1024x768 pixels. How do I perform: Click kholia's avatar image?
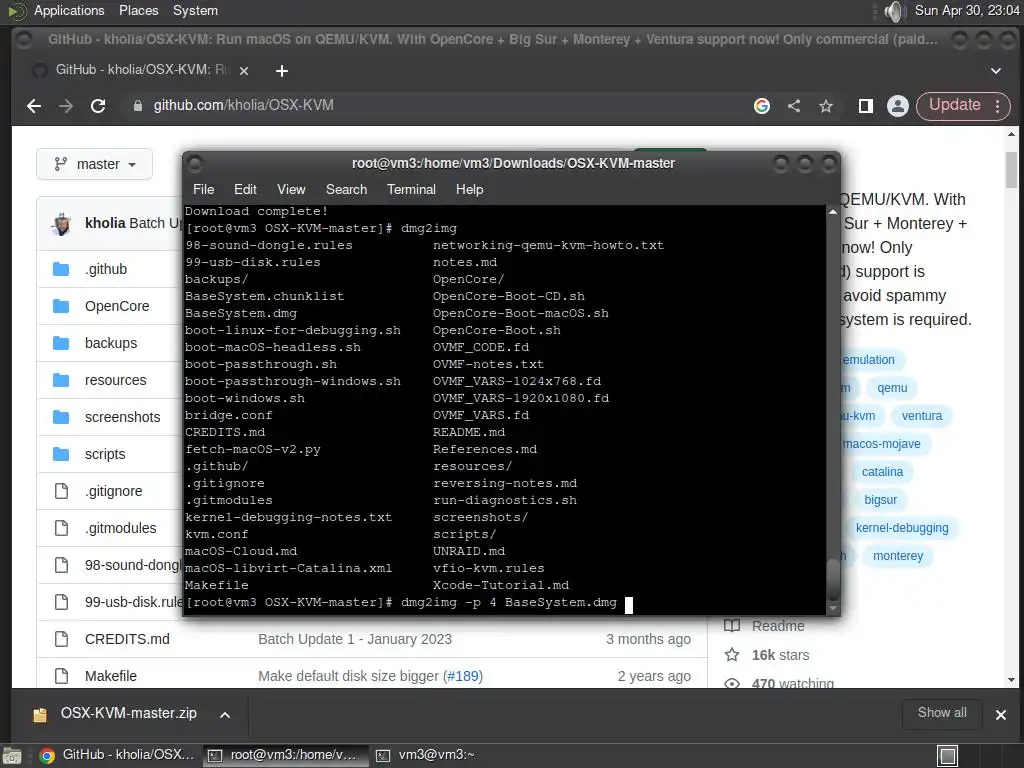coord(61,224)
